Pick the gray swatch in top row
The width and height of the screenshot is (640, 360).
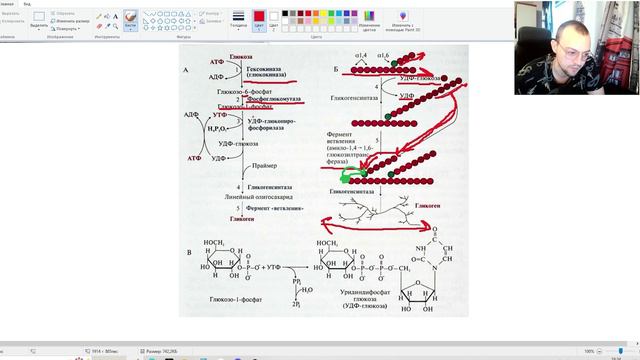click(293, 13)
